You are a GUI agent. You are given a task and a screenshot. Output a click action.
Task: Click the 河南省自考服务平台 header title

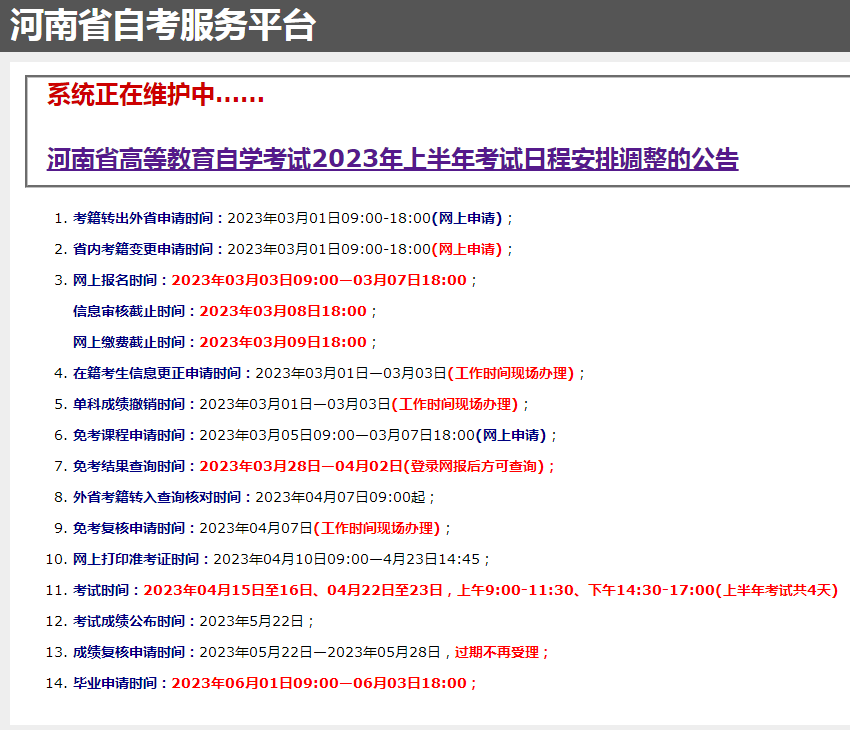coord(163,26)
